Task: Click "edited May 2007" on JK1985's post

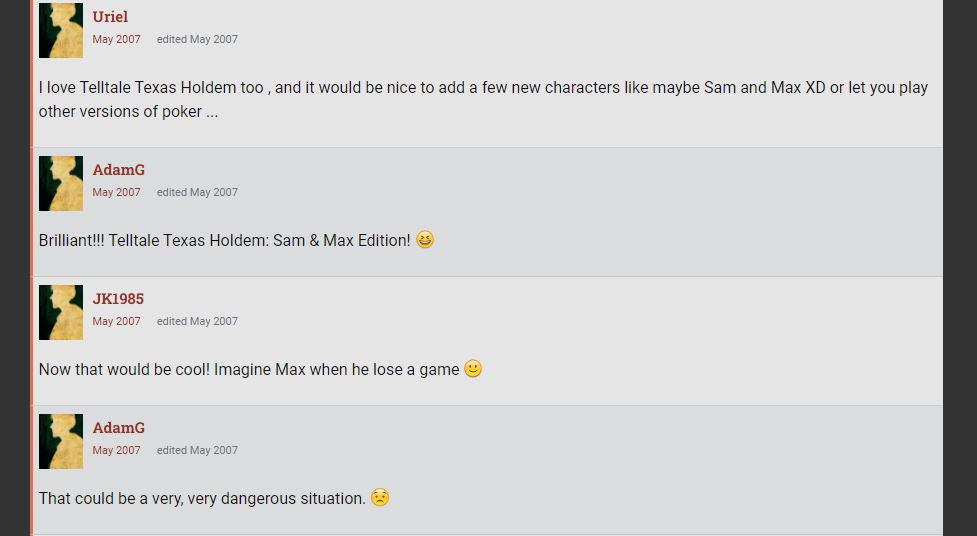Action: coord(197,322)
